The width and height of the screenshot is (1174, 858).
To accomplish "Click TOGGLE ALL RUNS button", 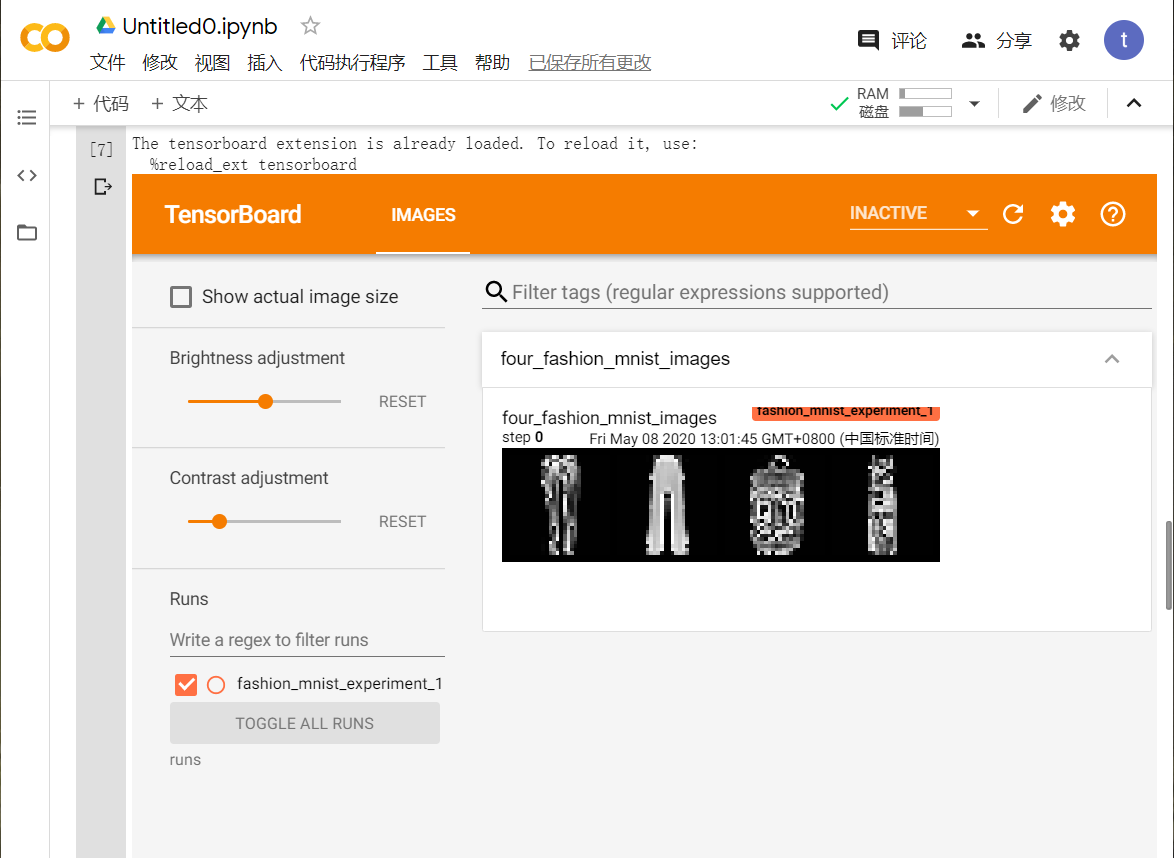I will pos(305,723).
